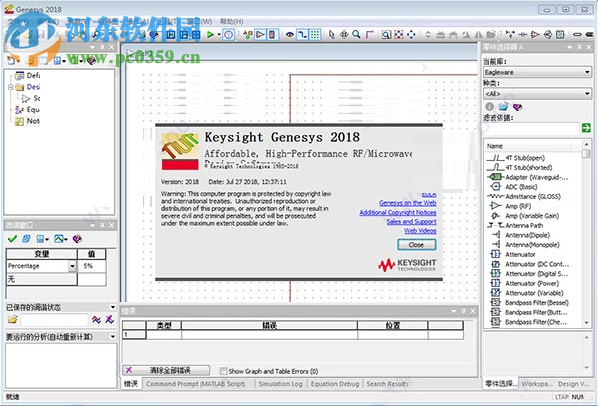Click the parts list scroll down arrow
Screen dimensions: 598x406
(x=586, y=323)
